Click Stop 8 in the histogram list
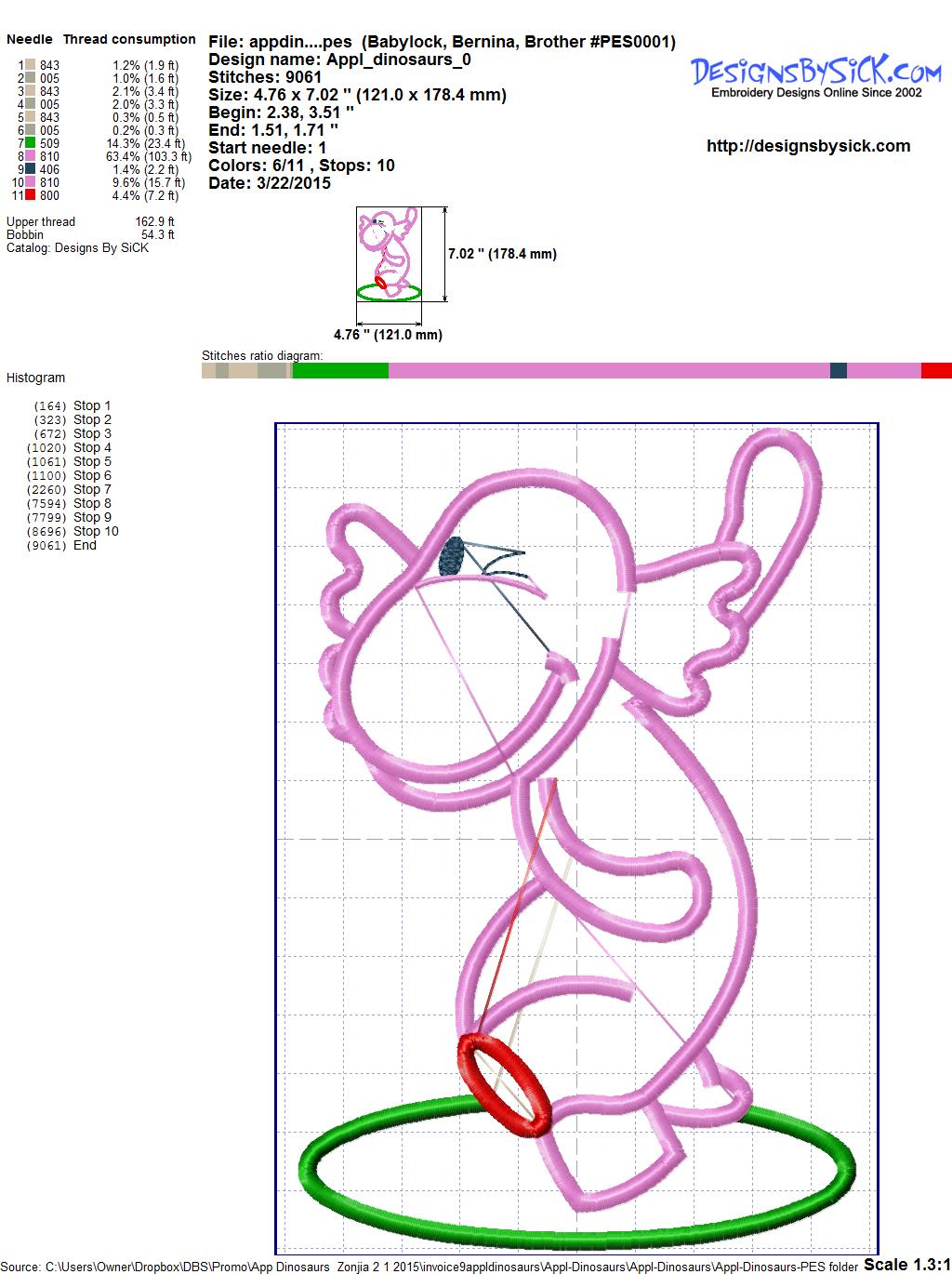Screen dimensions: 952x1274 coord(92,503)
